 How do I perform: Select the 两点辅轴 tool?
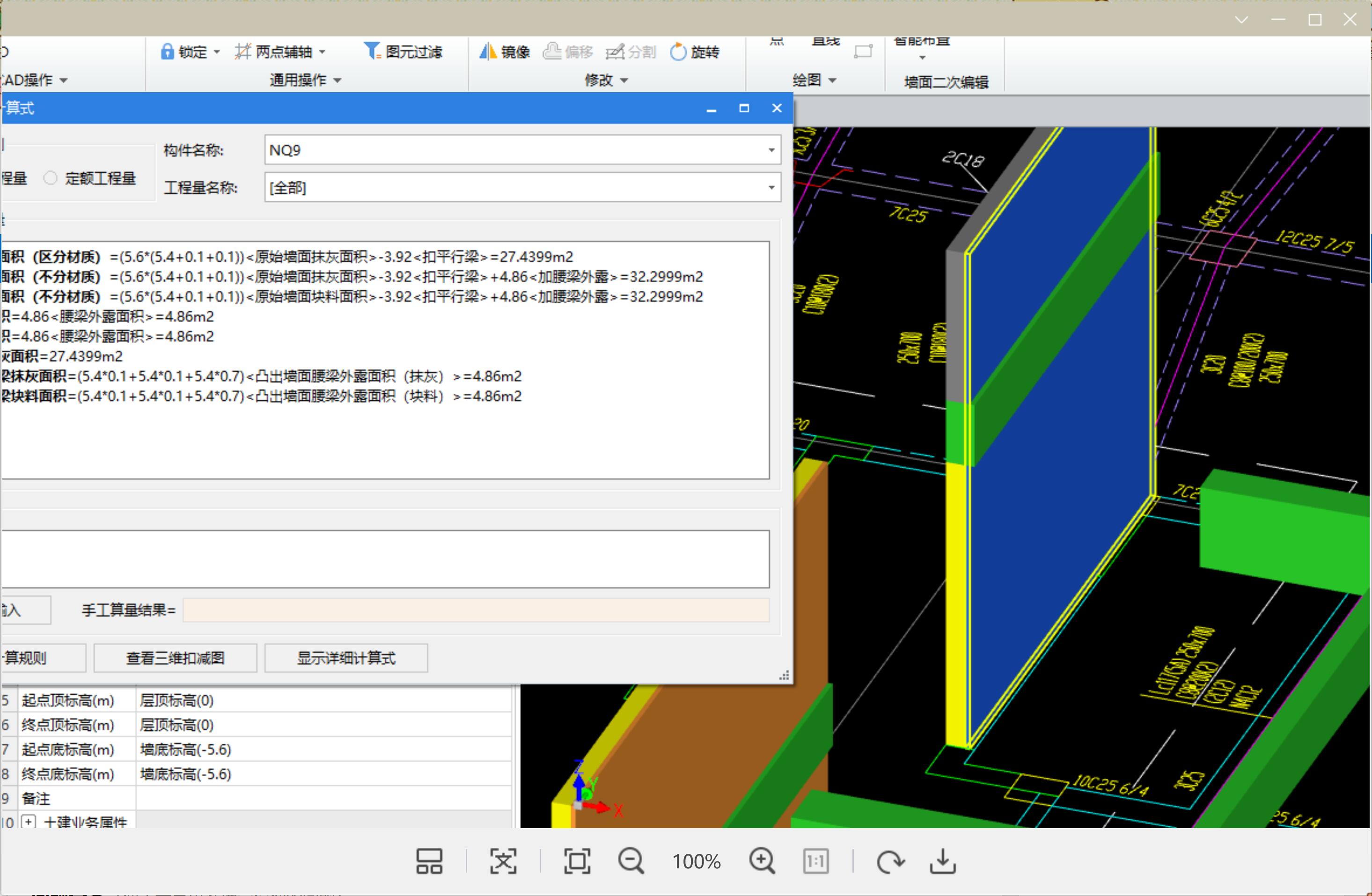pyautogui.click(x=273, y=52)
